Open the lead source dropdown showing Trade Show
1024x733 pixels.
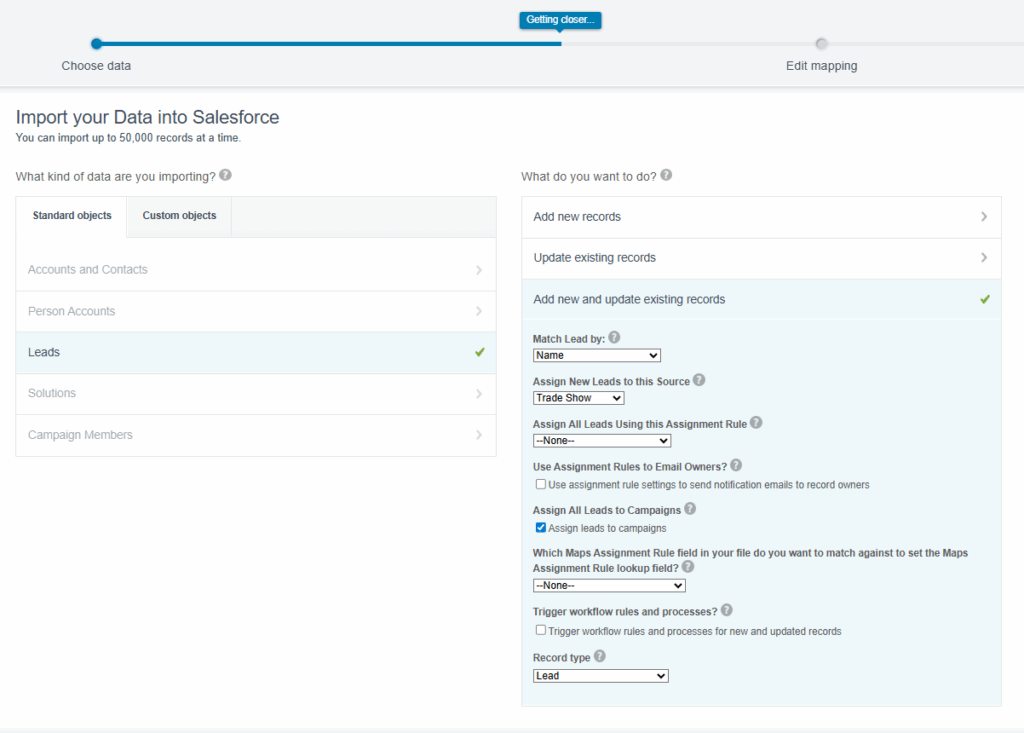(x=578, y=397)
